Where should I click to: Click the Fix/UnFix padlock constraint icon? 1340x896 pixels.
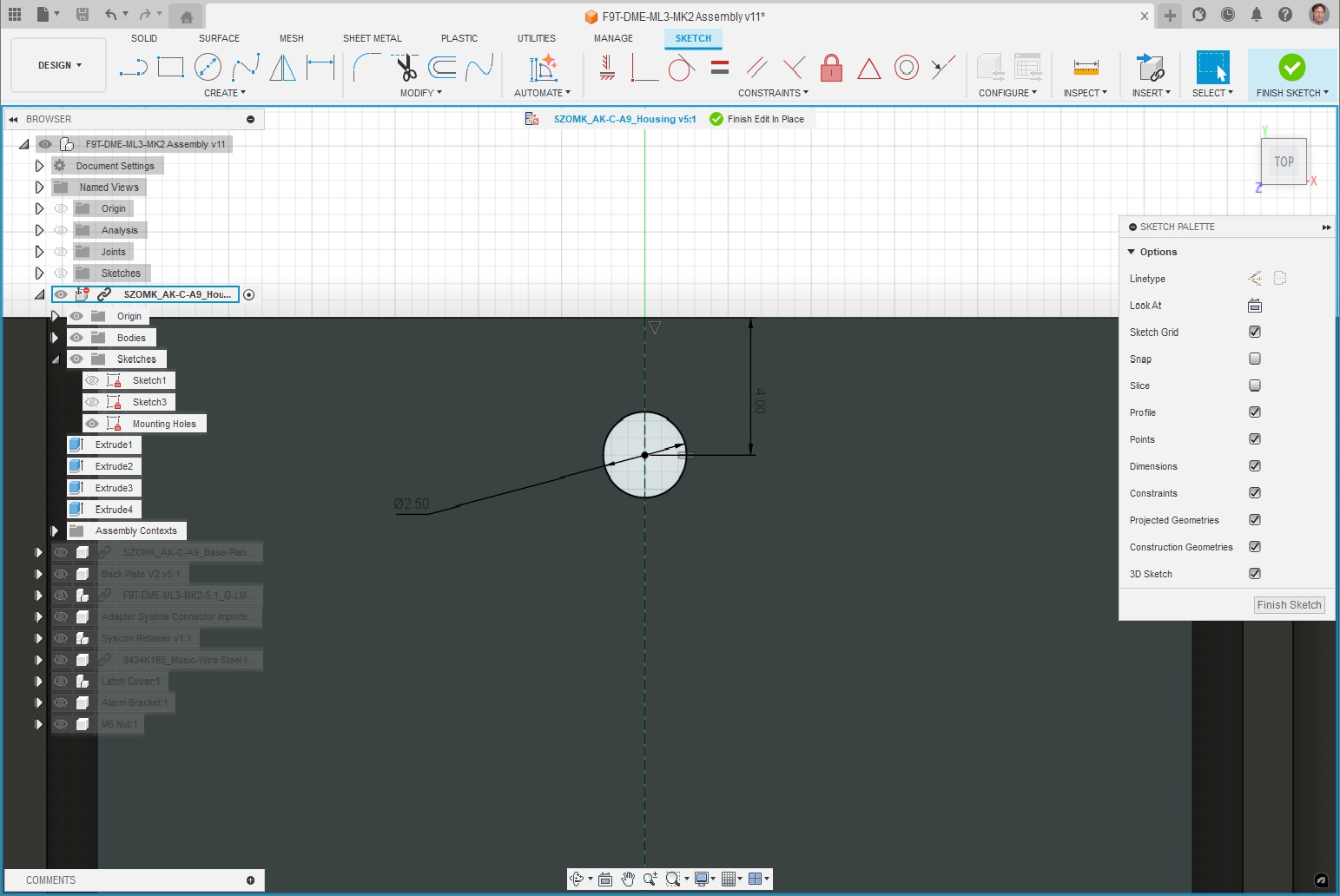click(x=831, y=69)
